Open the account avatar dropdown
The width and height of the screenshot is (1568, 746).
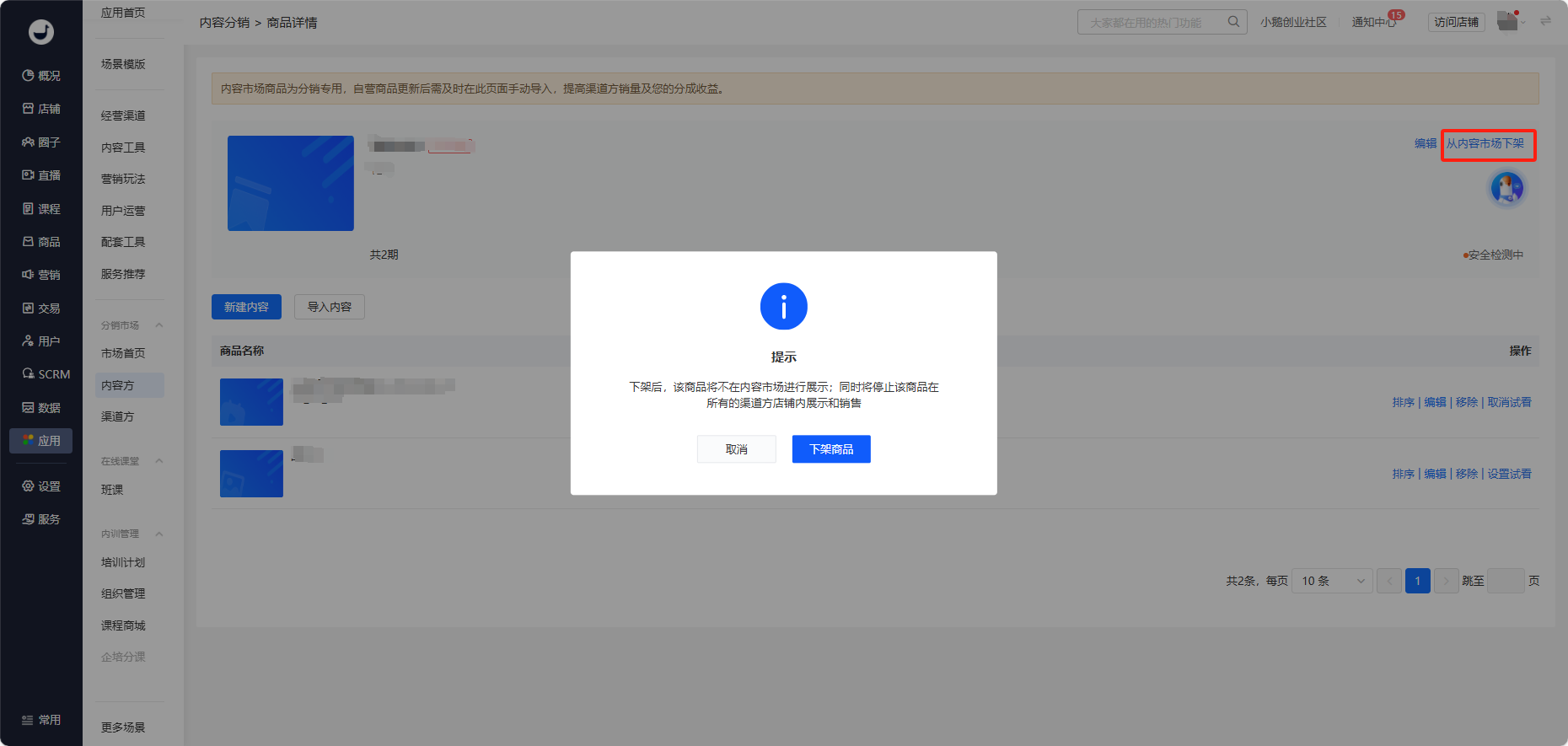[1510, 20]
